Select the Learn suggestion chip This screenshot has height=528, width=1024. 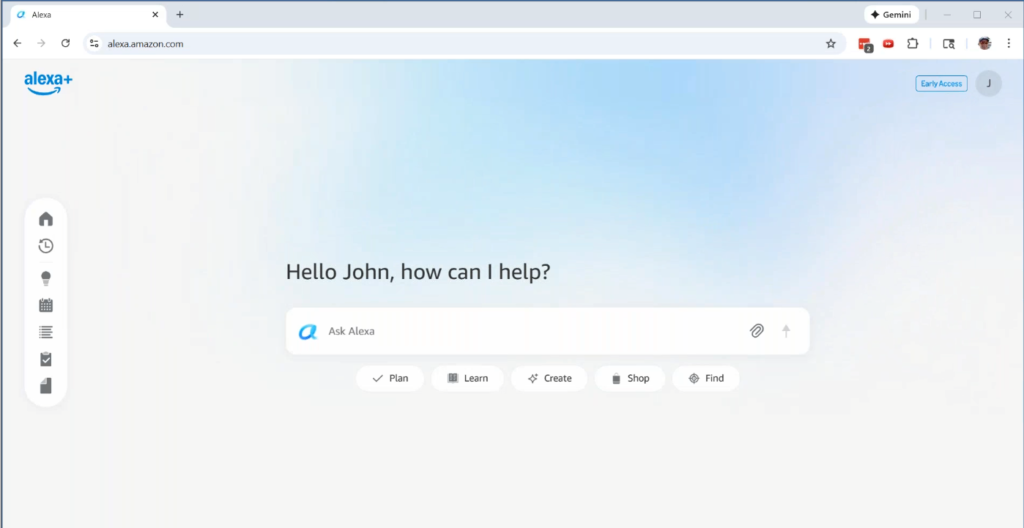point(467,378)
